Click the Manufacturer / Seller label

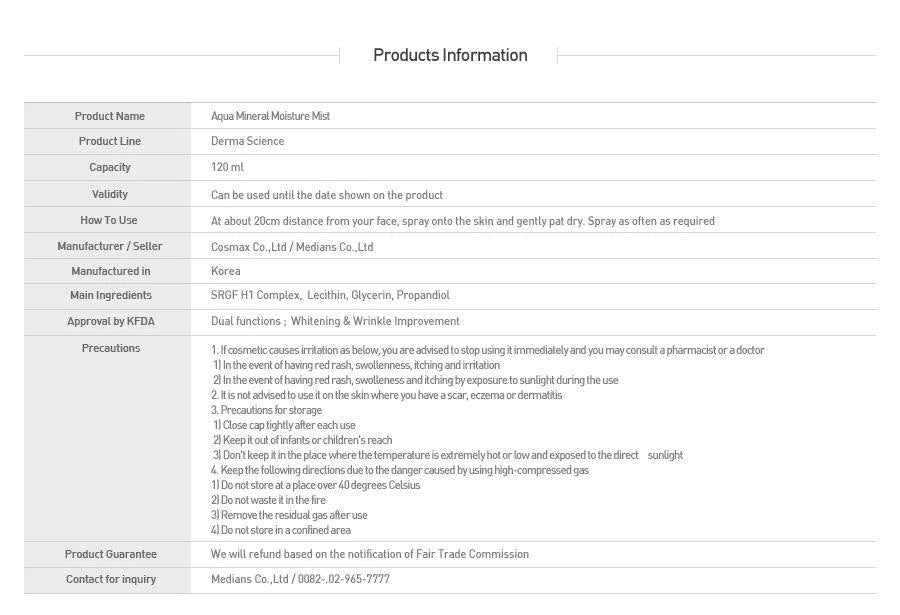[x=109, y=246]
